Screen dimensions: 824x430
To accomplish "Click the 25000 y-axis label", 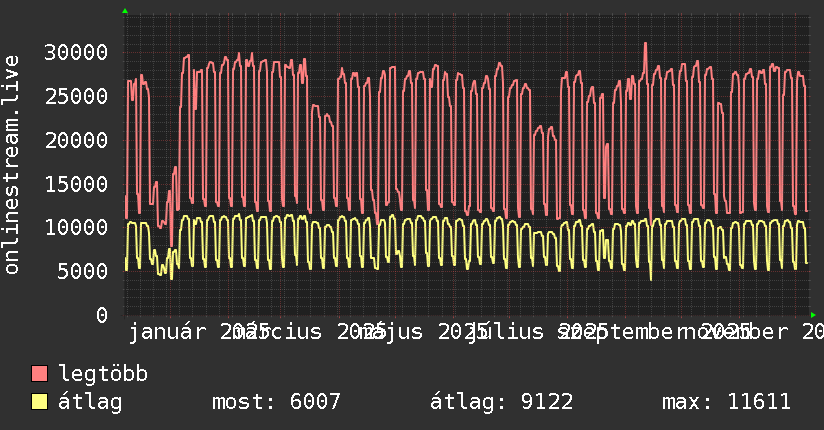I will [76, 96].
